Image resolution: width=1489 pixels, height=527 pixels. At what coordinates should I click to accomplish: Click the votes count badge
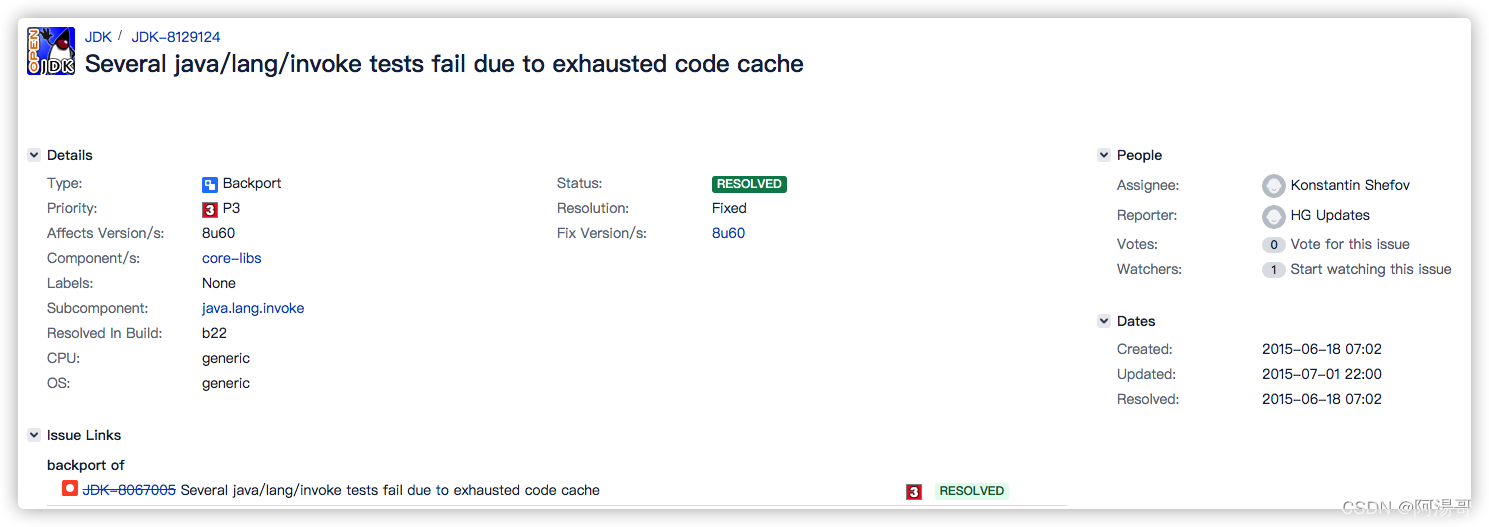1273,244
